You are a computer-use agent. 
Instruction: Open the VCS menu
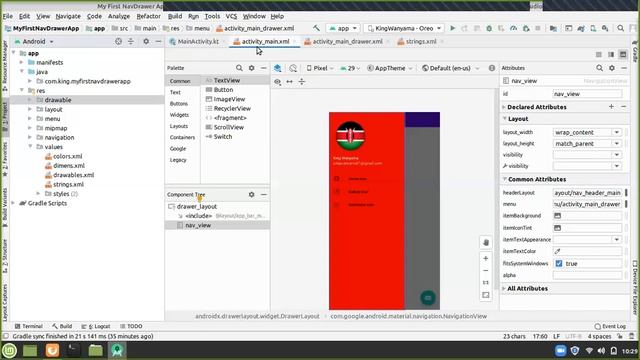coord(231,16)
